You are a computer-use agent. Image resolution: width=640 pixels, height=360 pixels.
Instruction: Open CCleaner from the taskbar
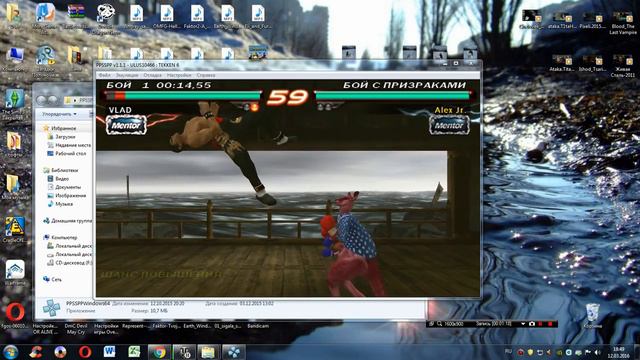tap(36, 352)
